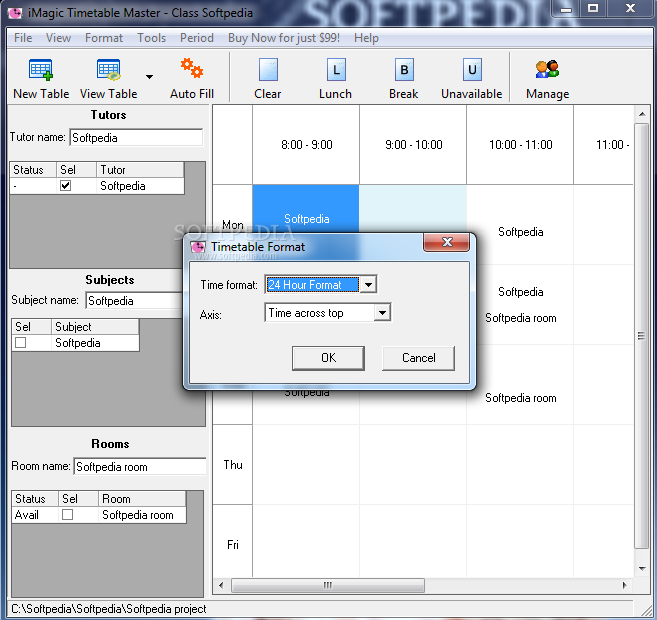Select the blue Softpedia Monday 8:00 cell
The image size is (657, 620).
point(306,209)
